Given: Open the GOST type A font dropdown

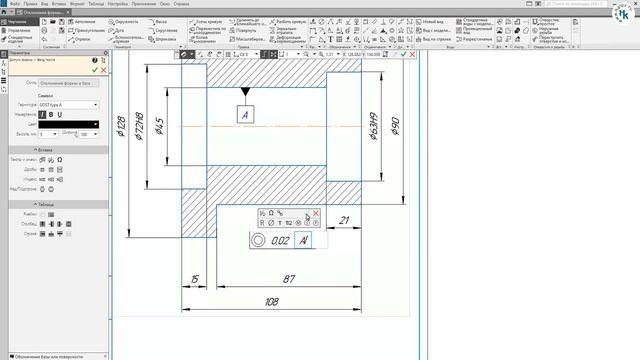Looking at the screenshot, I should (x=69, y=105).
